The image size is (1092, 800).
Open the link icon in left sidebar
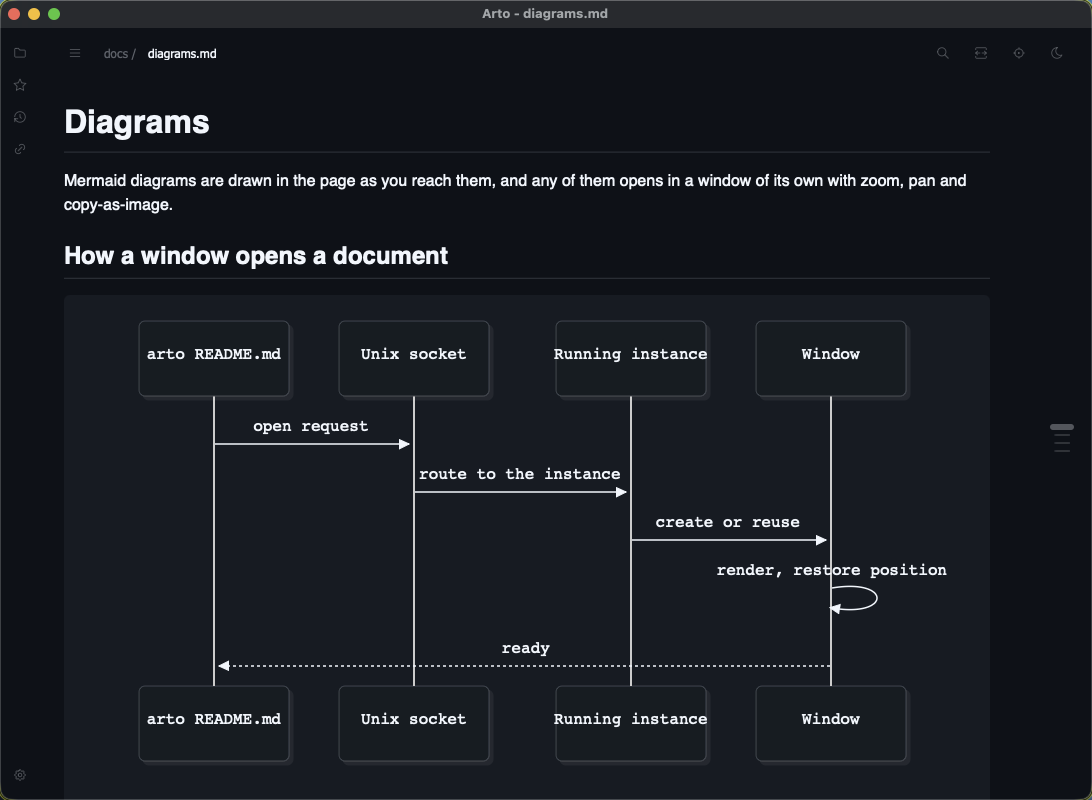[x=20, y=149]
